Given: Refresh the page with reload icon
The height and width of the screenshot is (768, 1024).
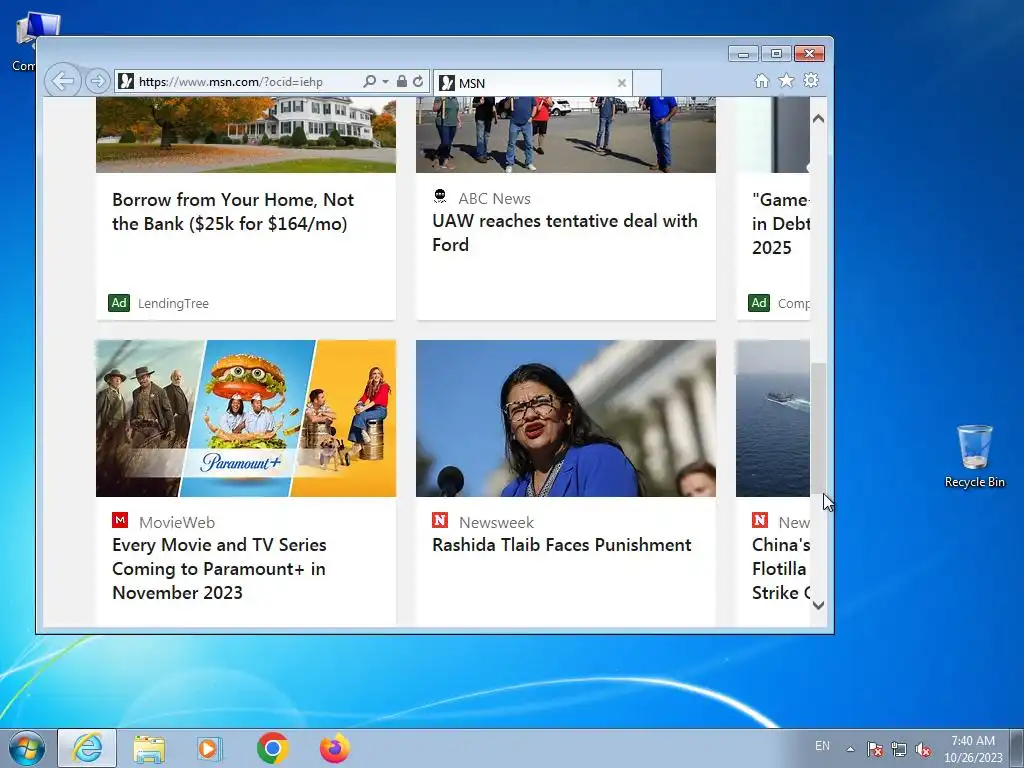Looking at the screenshot, I should [418, 81].
